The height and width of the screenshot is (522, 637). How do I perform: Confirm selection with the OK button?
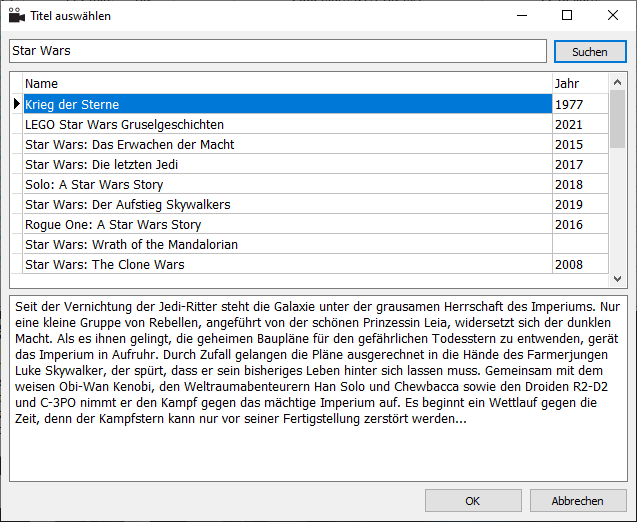(x=473, y=500)
